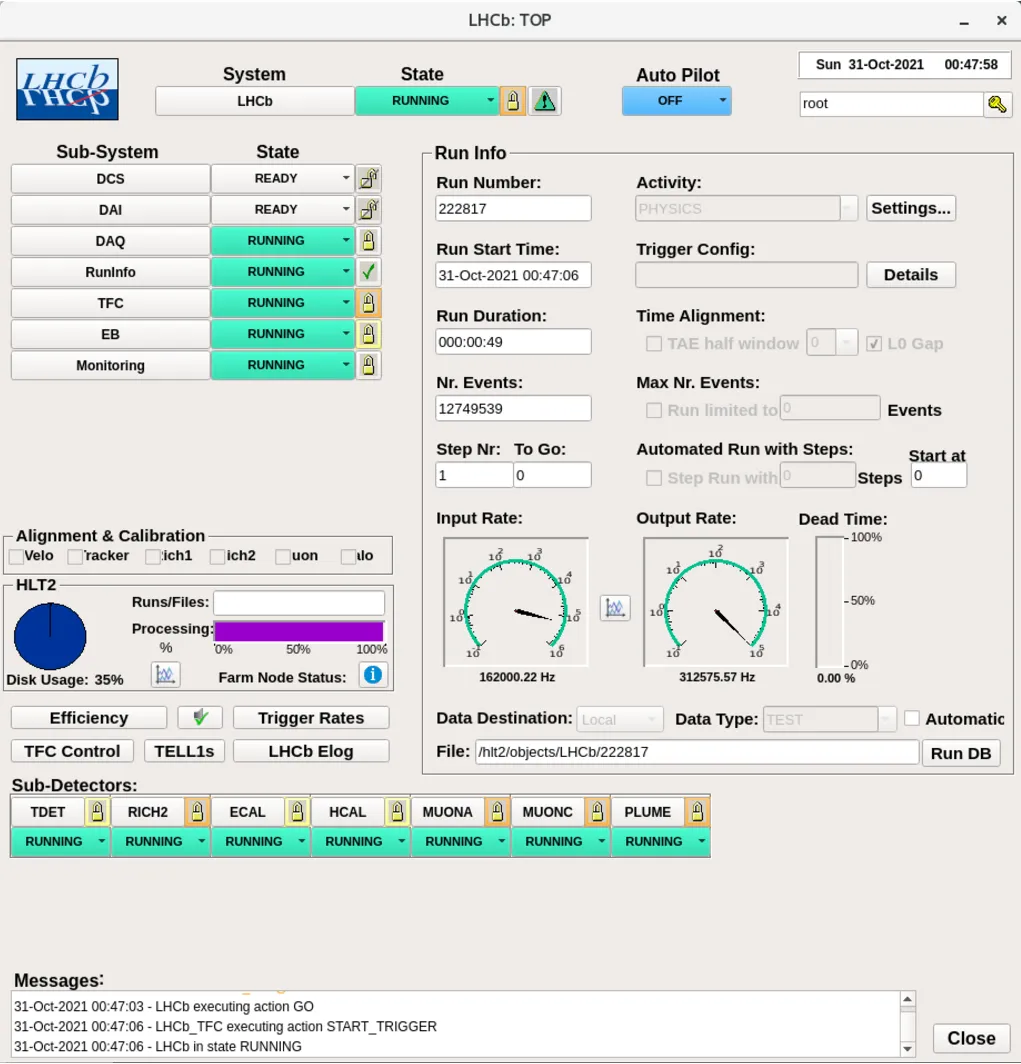The height and width of the screenshot is (1064, 1021).
Task: Click green checkmark icon in RunInfo row
Action: click(x=368, y=272)
